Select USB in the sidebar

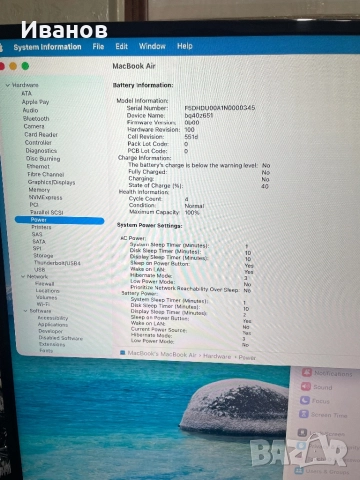pos(39,270)
